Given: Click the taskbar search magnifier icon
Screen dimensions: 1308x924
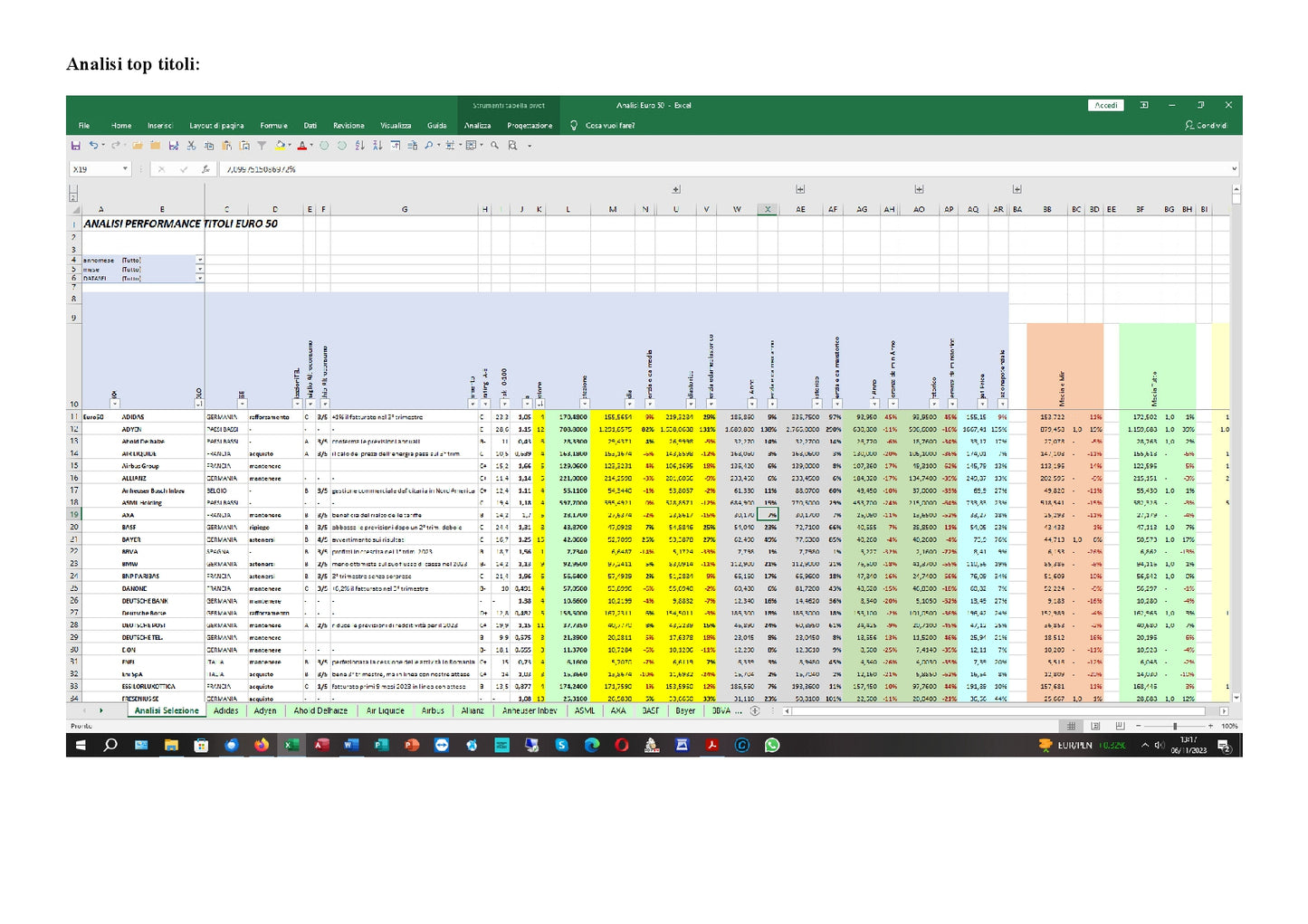Looking at the screenshot, I should coord(110,746).
